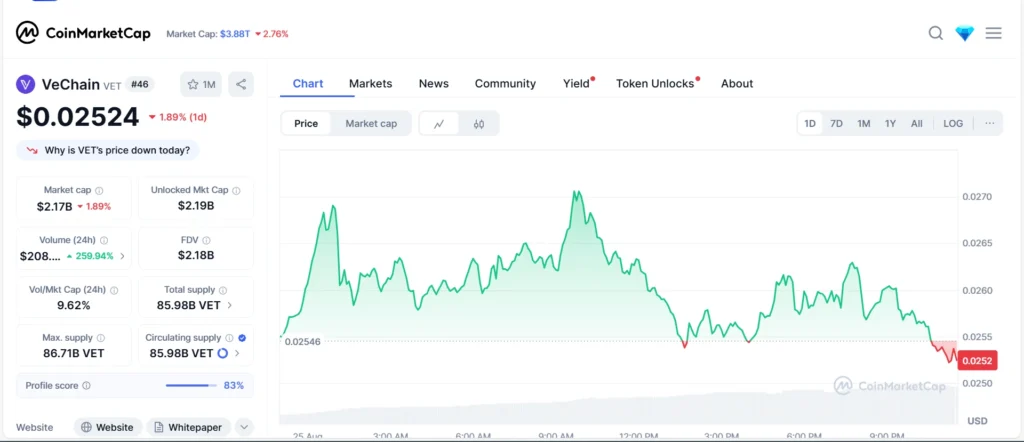Click the verified badge beside Circulating supply

[x=242, y=338]
